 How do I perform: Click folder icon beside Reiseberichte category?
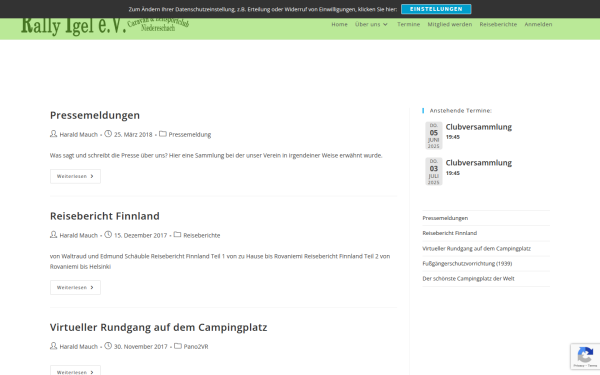[178, 235]
